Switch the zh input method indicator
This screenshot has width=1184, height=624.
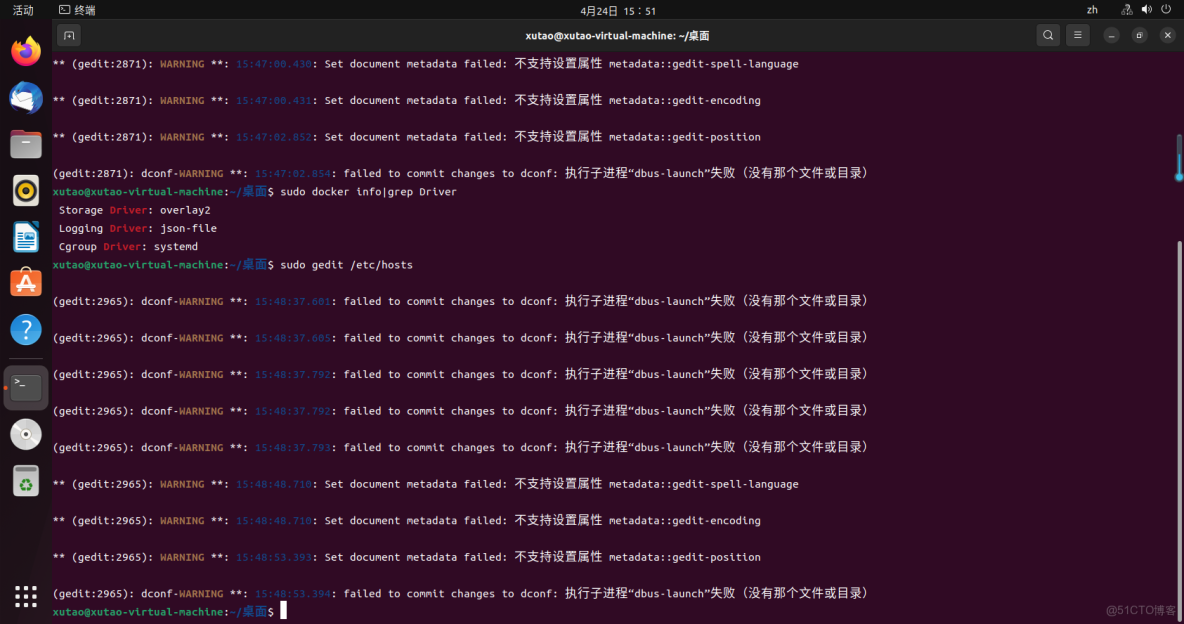pos(1092,10)
